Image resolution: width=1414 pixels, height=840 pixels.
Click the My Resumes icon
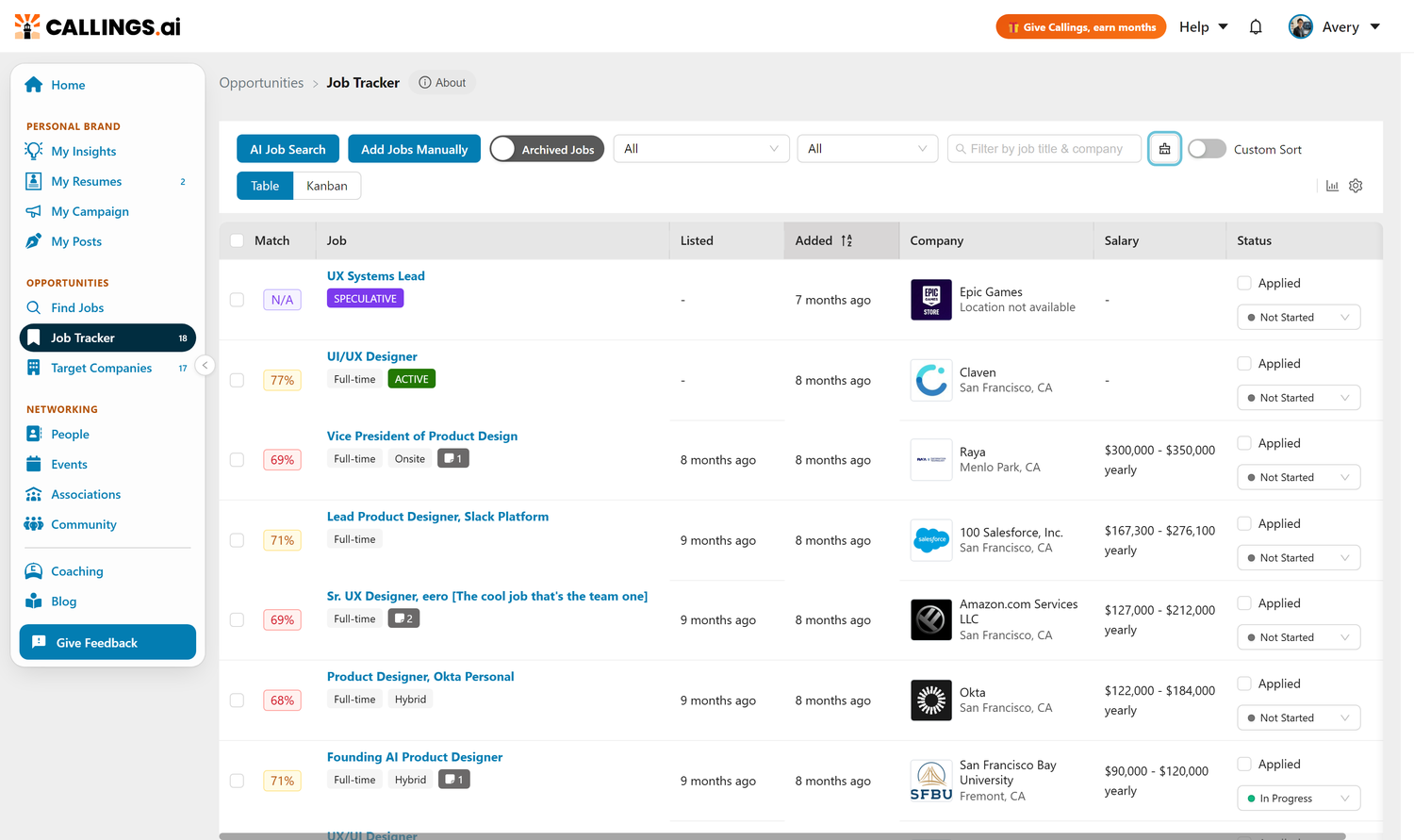coord(34,181)
